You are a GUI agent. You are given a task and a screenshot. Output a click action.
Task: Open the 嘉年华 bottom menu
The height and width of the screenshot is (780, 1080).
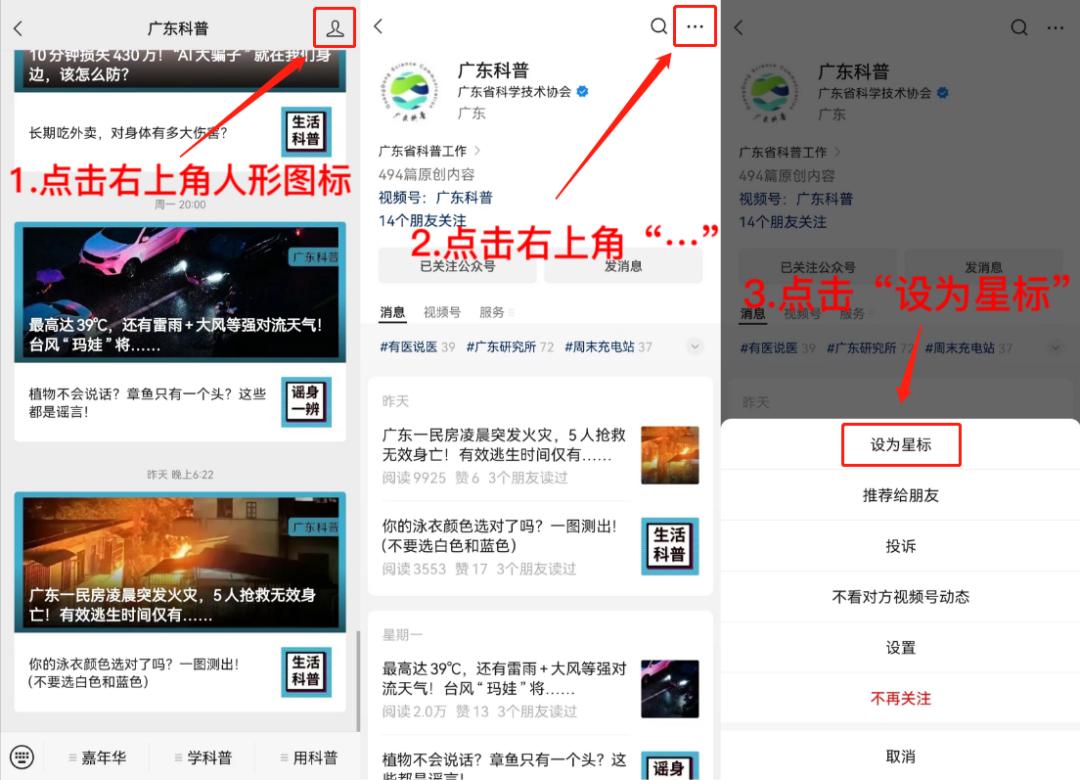(98, 757)
